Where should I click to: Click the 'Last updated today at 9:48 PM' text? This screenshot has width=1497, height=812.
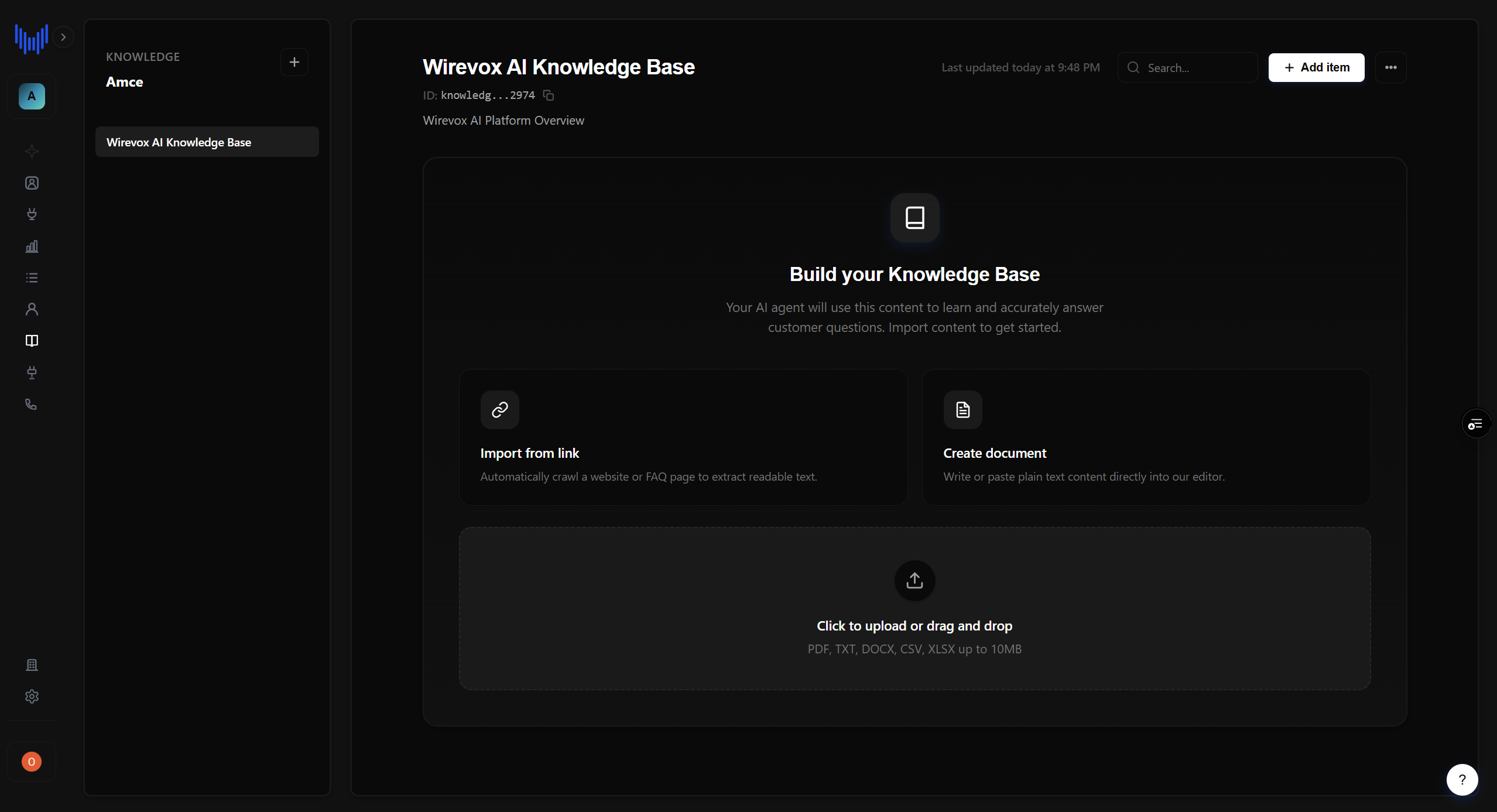pyautogui.click(x=1021, y=68)
